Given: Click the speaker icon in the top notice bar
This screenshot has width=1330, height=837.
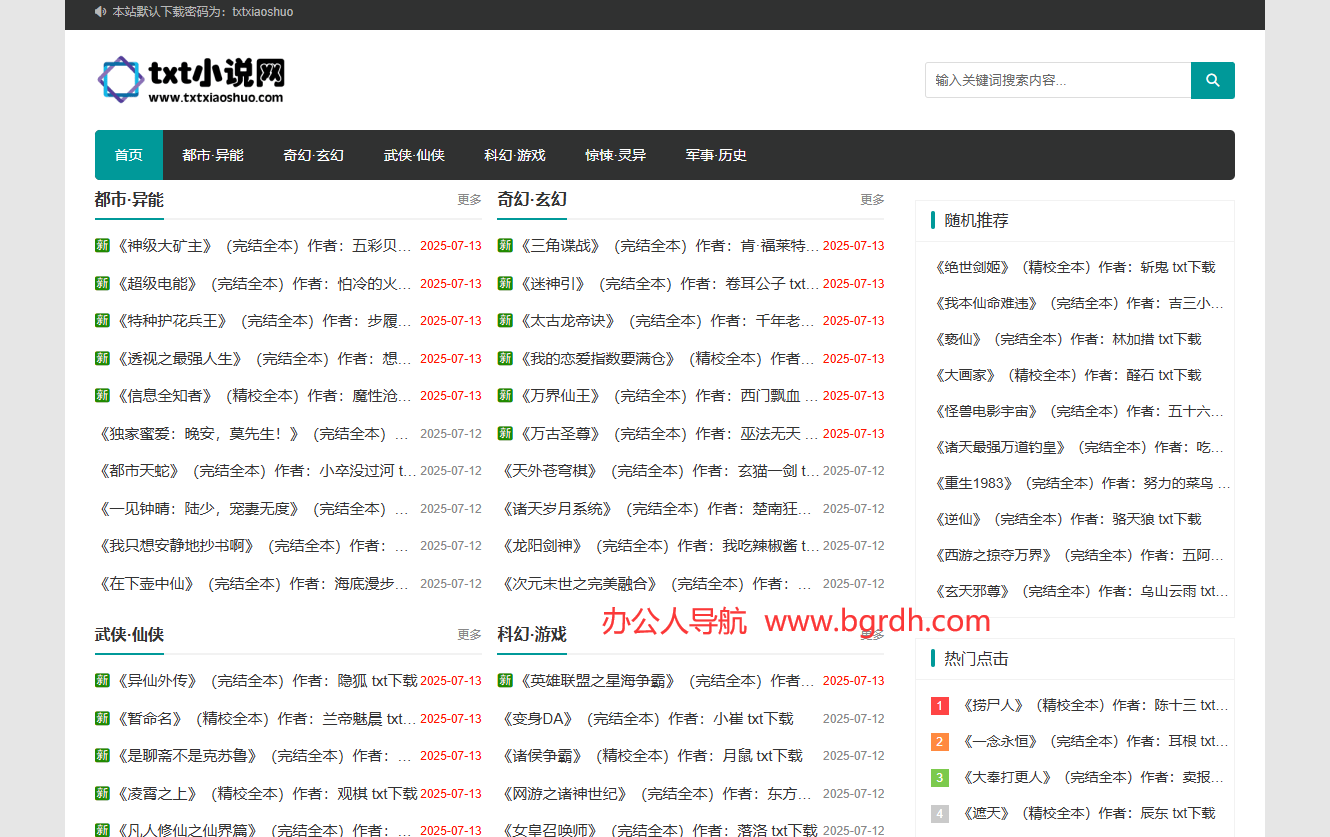Looking at the screenshot, I should (x=100, y=12).
